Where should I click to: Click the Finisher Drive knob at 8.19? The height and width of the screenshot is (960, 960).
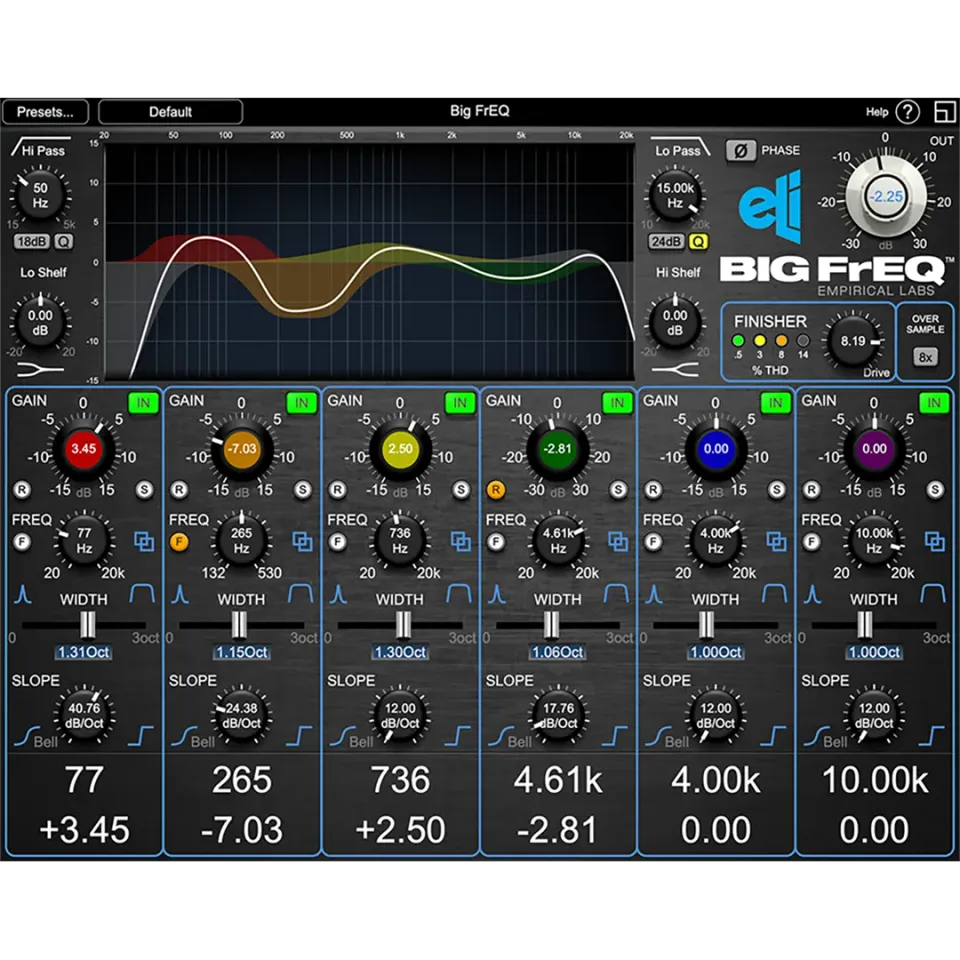click(x=853, y=341)
